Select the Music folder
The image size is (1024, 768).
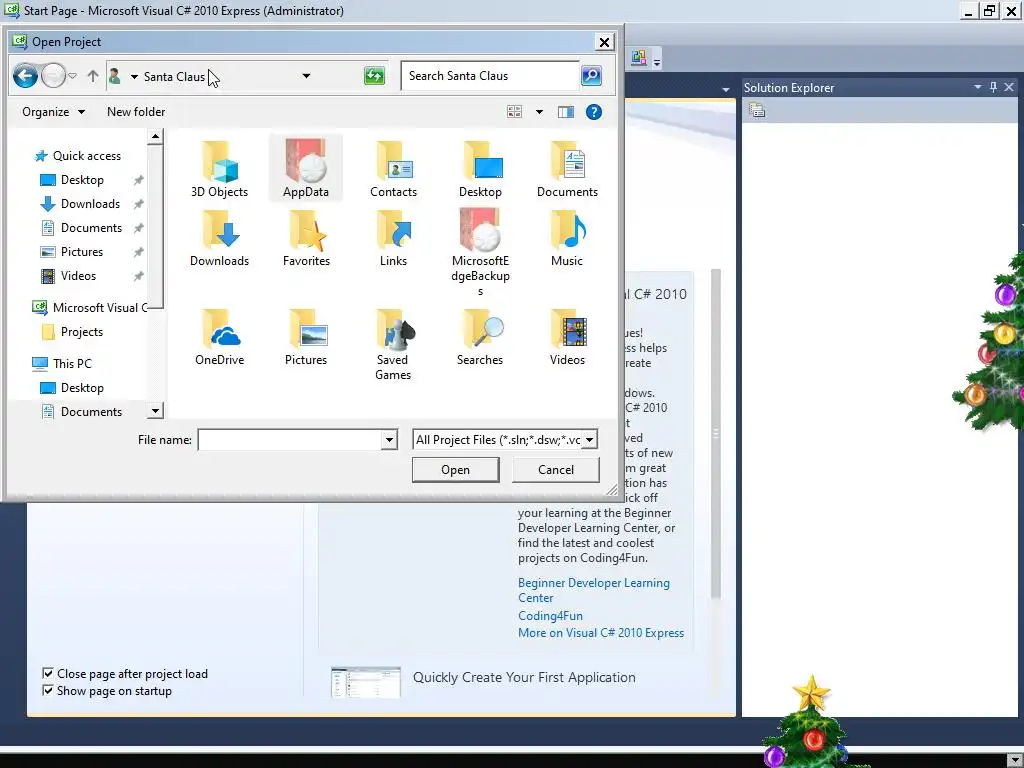tap(567, 238)
